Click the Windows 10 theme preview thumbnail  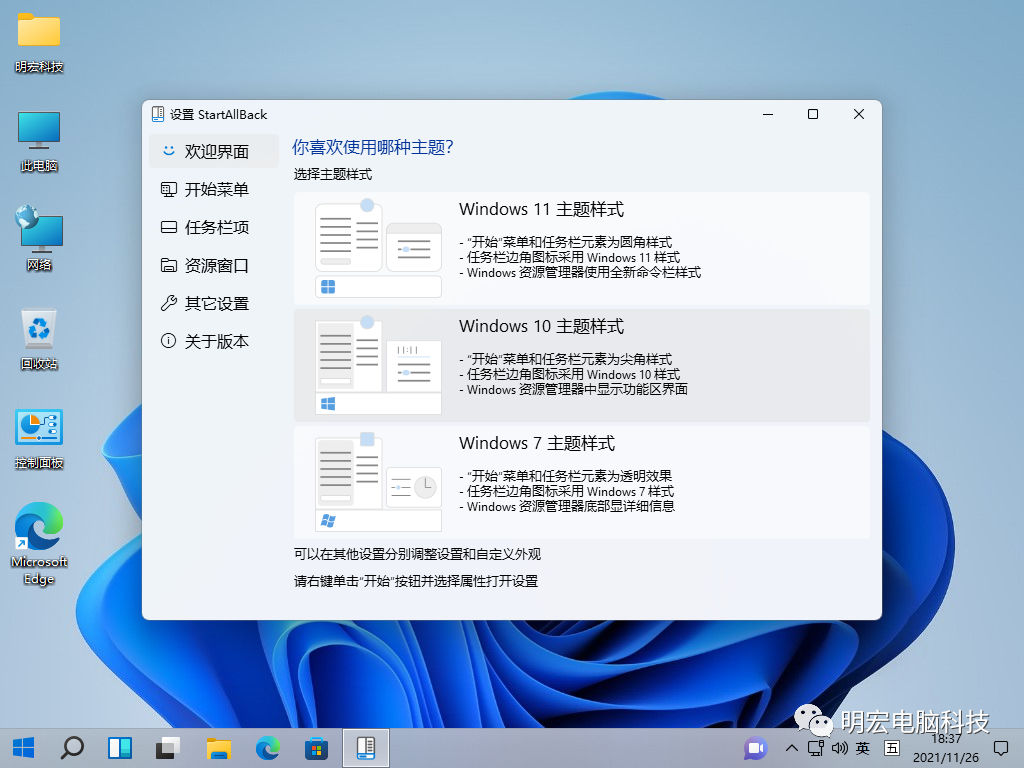[x=378, y=365]
